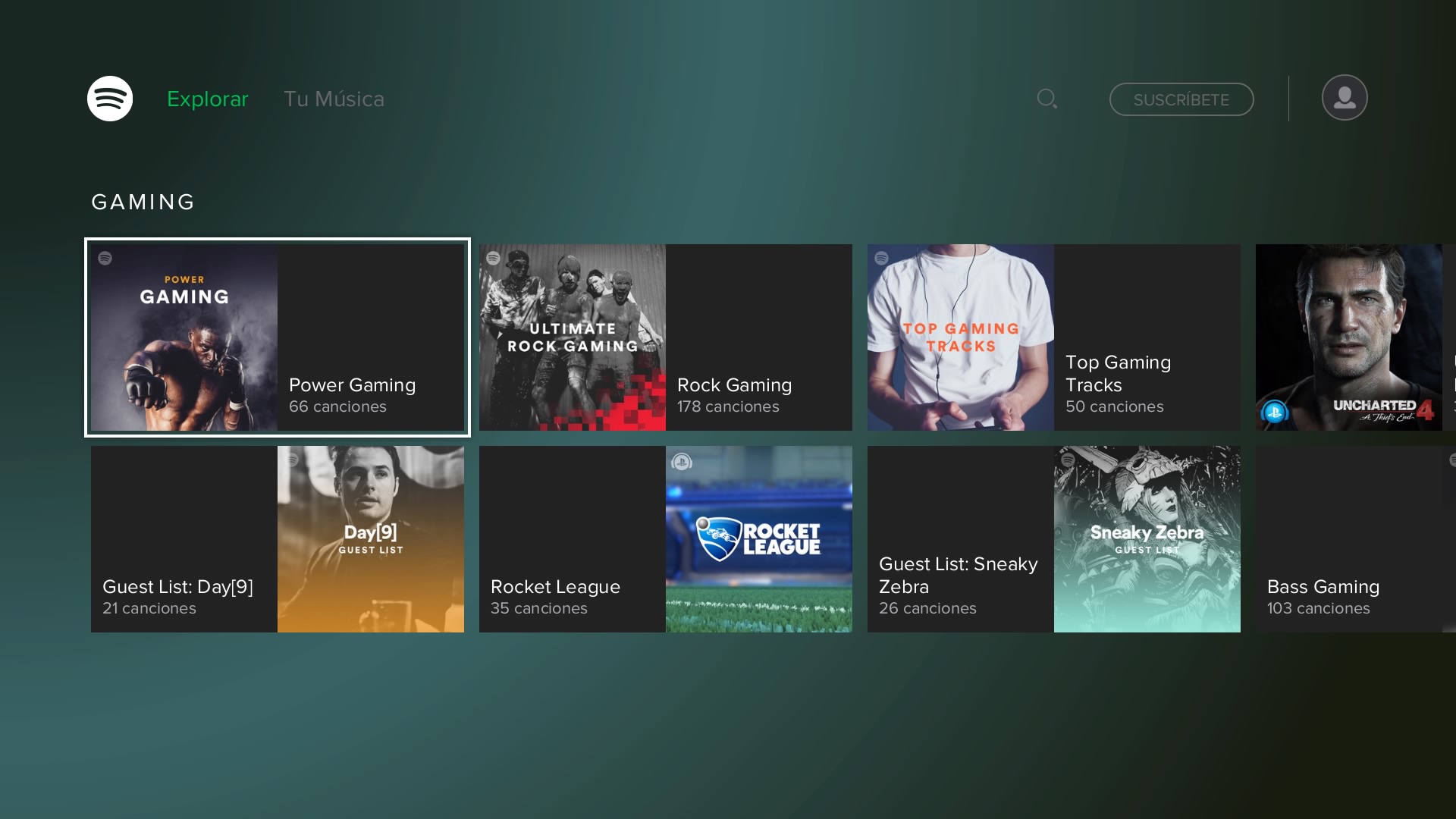Image resolution: width=1456 pixels, height=819 pixels.
Task: Select the Power Gaming title text
Action: point(352,385)
